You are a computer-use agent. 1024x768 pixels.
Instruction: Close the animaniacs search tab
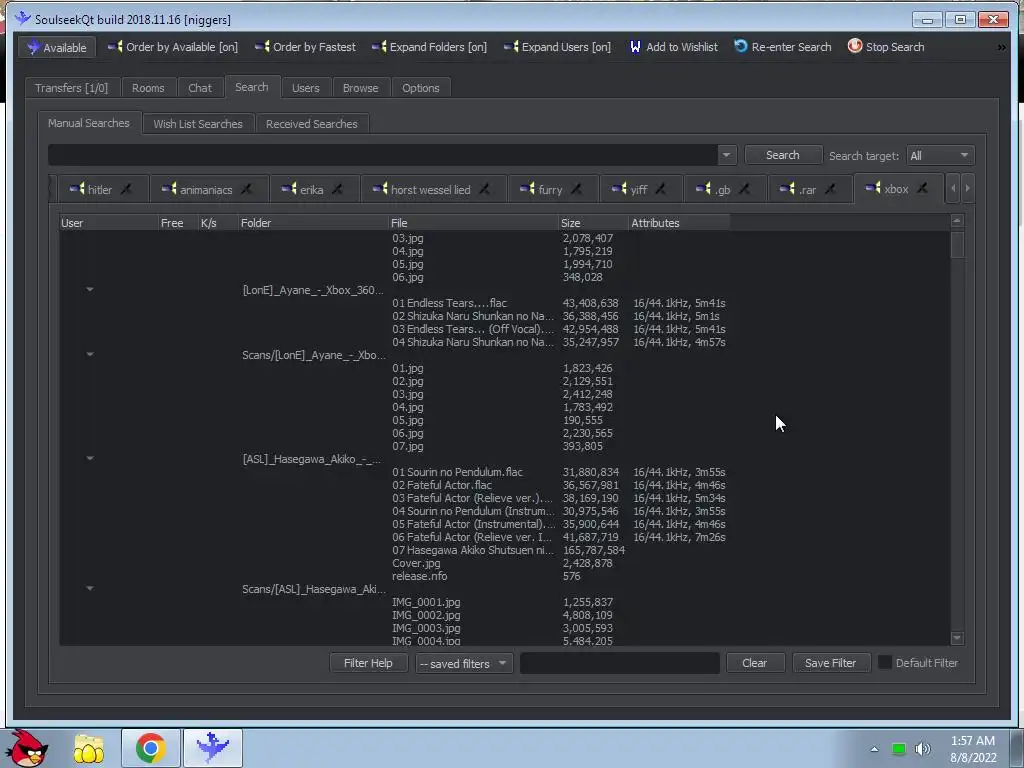coord(246,189)
